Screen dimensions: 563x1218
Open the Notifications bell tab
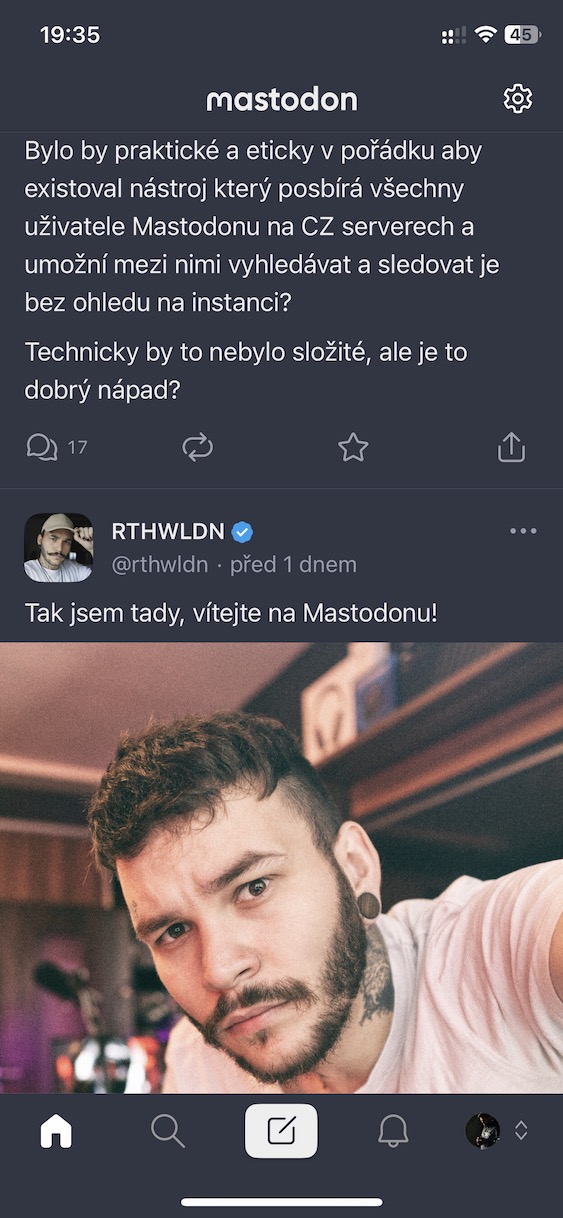tap(393, 1131)
